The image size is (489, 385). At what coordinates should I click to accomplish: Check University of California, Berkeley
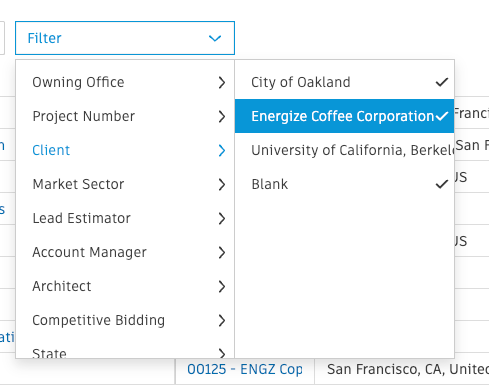344,150
